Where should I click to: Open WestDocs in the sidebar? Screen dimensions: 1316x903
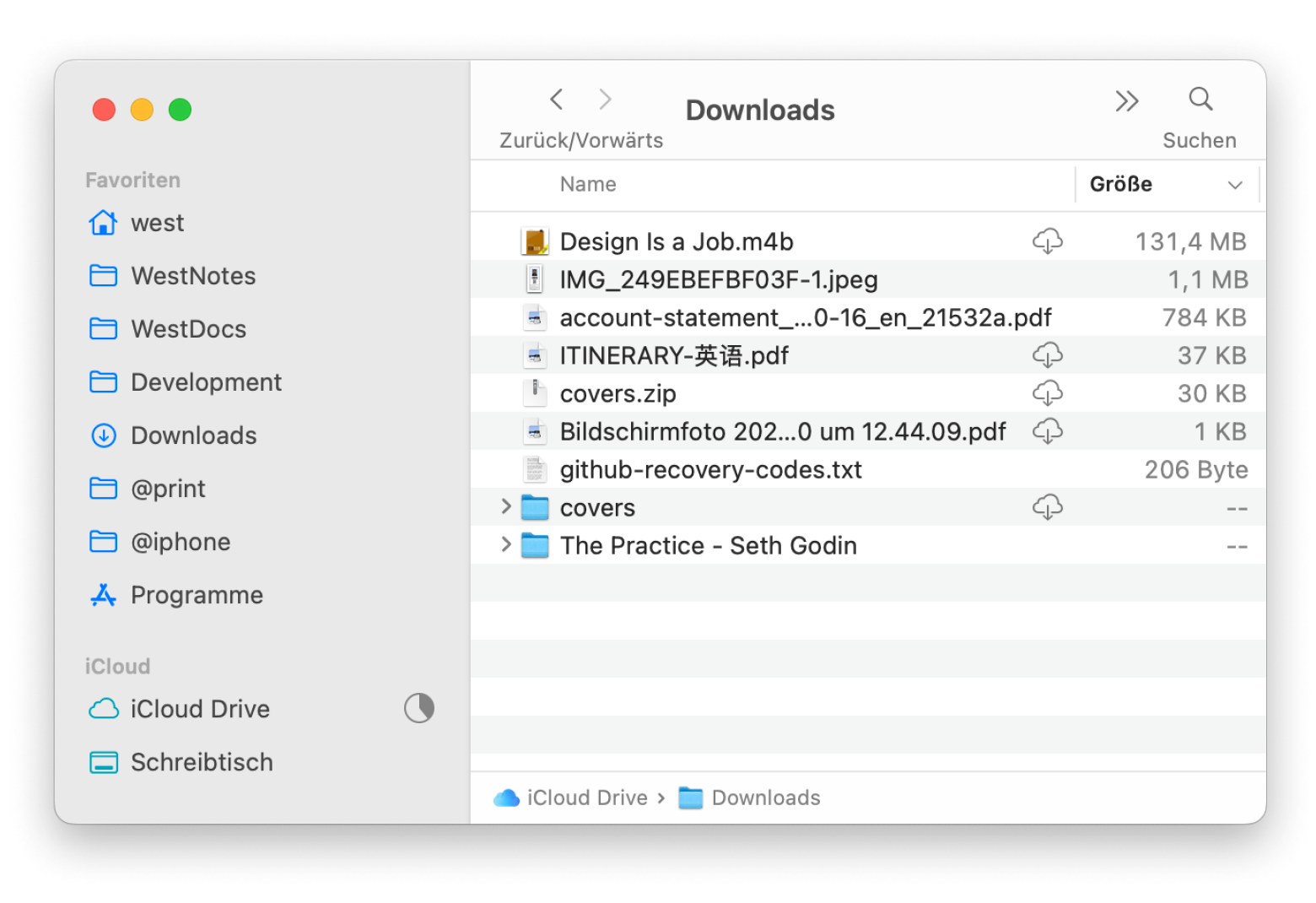point(188,329)
